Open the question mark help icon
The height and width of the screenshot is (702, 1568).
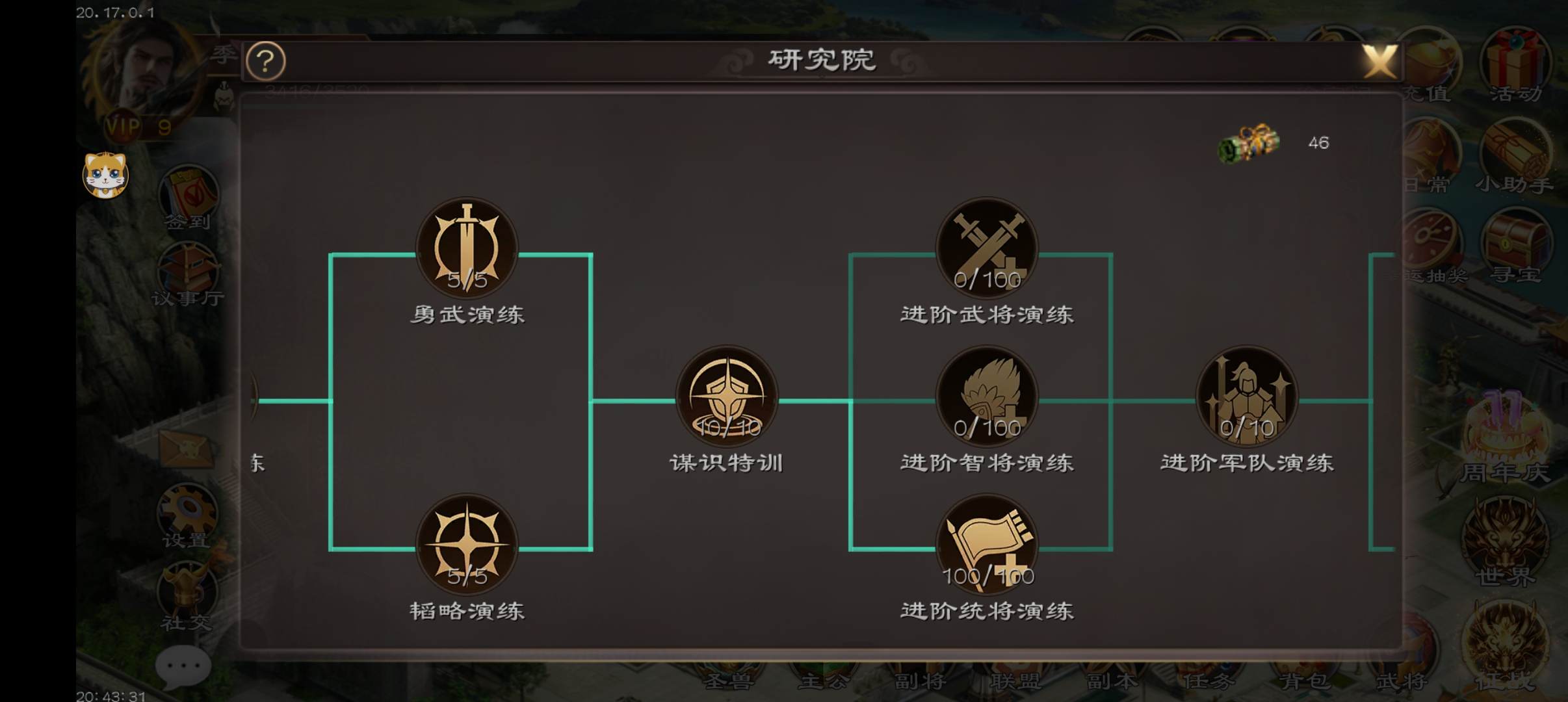(x=265, y=61)
